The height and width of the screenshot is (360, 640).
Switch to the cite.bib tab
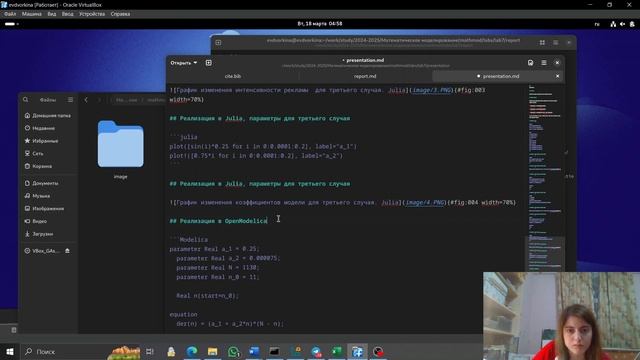[233, 76]
